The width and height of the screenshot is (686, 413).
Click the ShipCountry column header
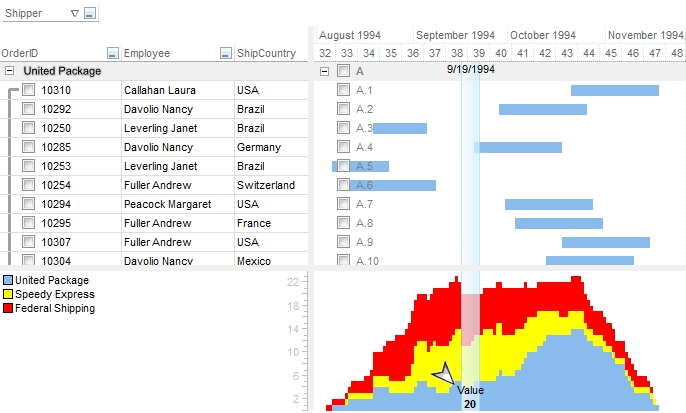coord(266,53)
